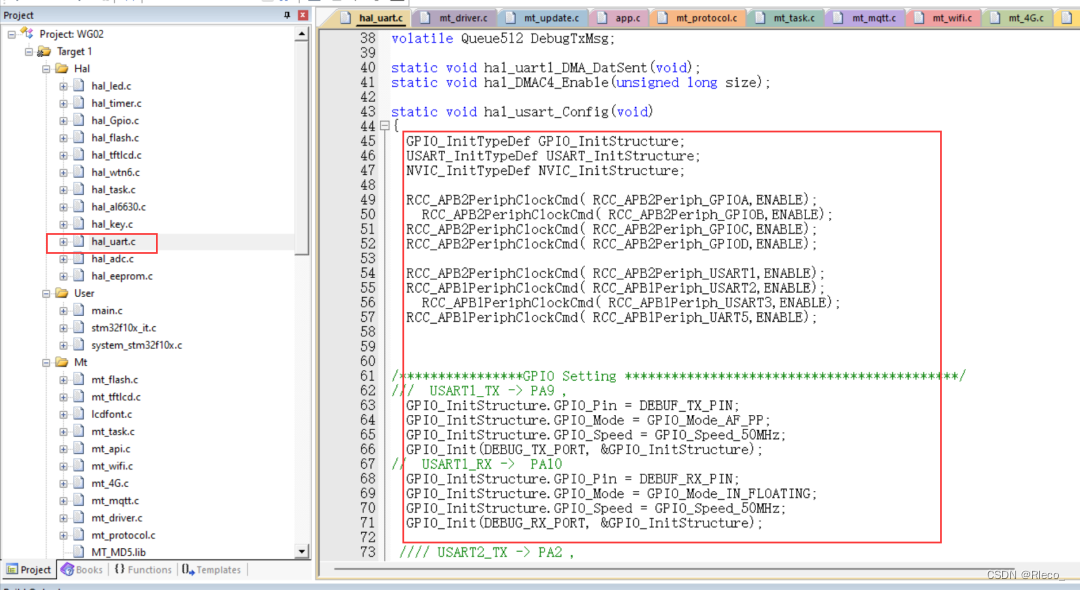
Task: Select mt_4G.c in the project tree
Action: click(x=110, y=483)
